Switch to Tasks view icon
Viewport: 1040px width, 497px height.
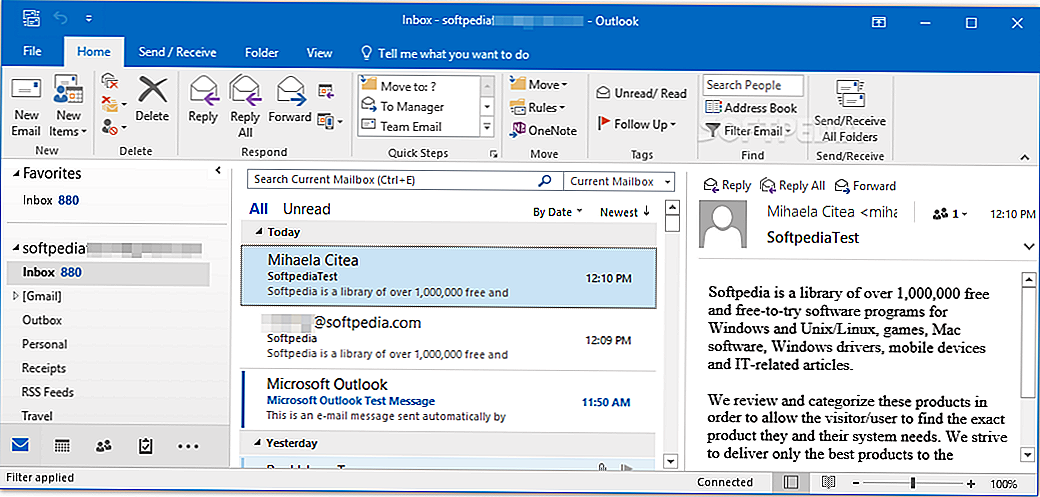(x=146, y=446)
